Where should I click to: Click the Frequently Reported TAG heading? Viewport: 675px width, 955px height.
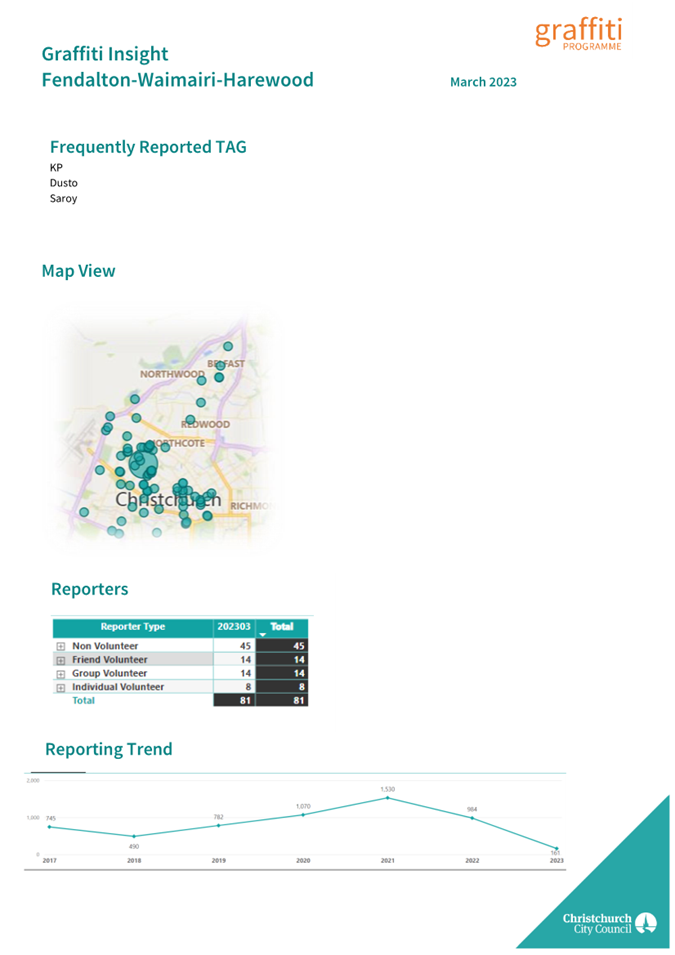point(148,147)
